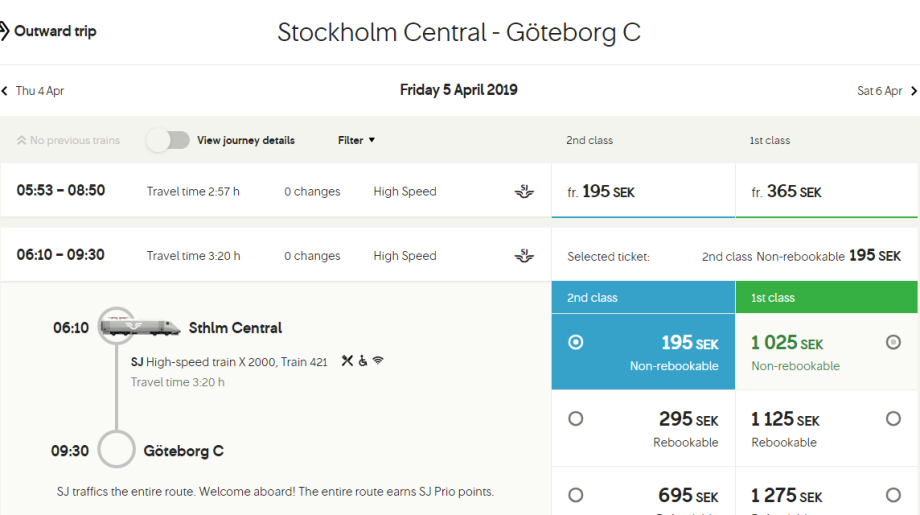
Task: Select the fr. 365 SEK 1st class price
Action: (x=826, y=191)
